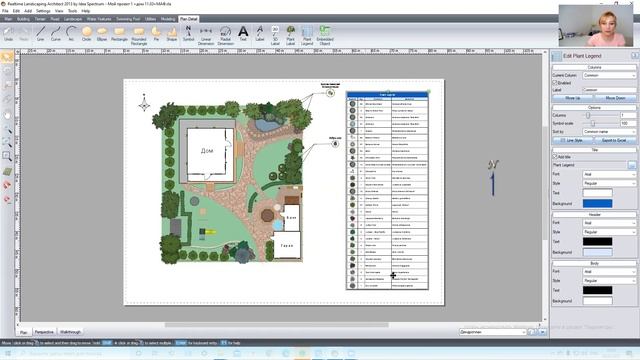
Task: Select the Shape tool icon
Action: [x=172, y=33]
